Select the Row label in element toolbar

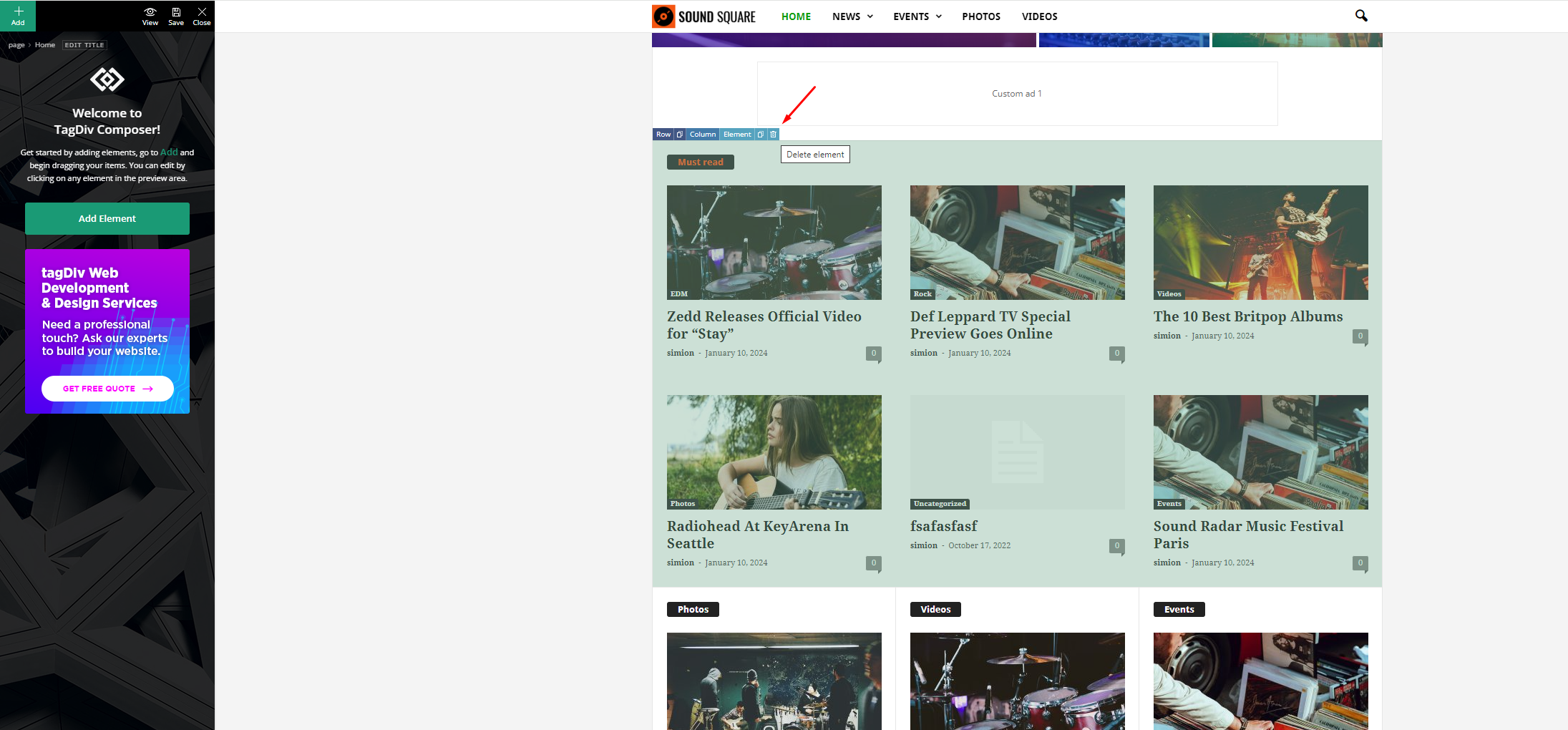(x=663, y=135)
